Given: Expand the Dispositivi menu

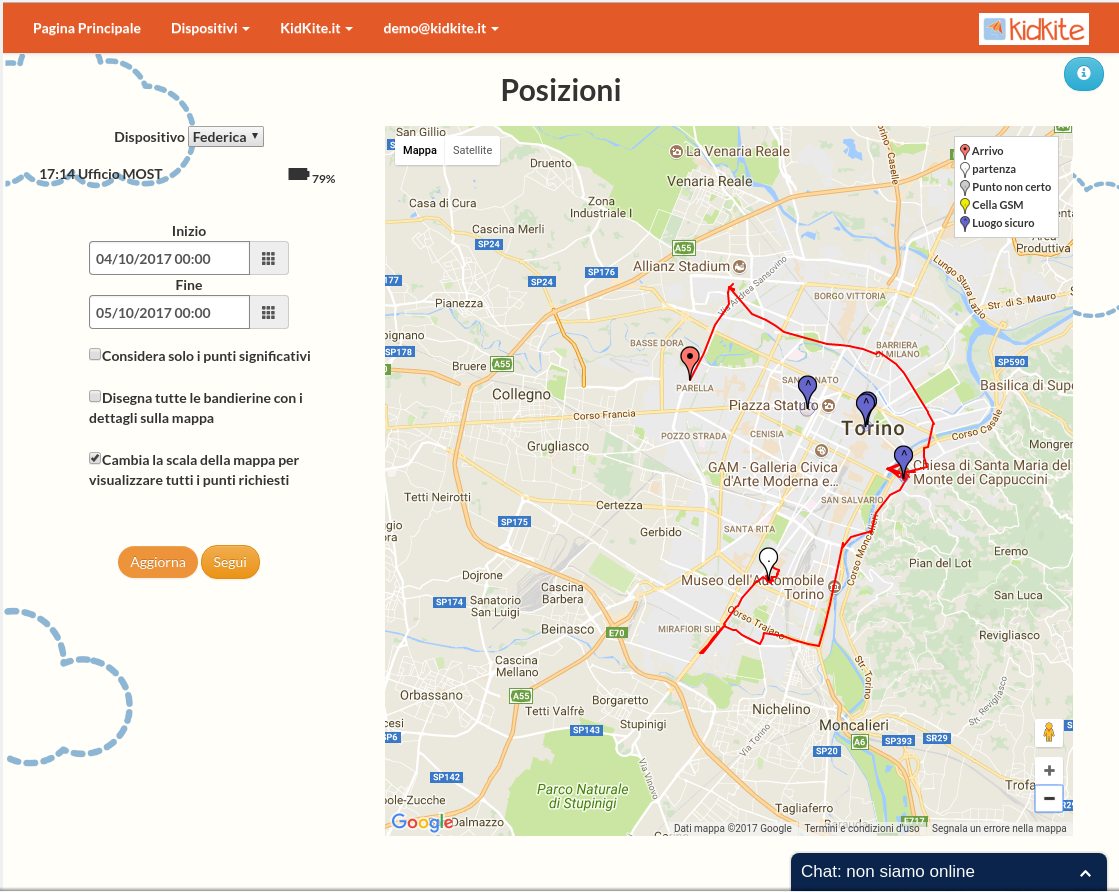Looking at the screenshot, I should pos(210,29).
